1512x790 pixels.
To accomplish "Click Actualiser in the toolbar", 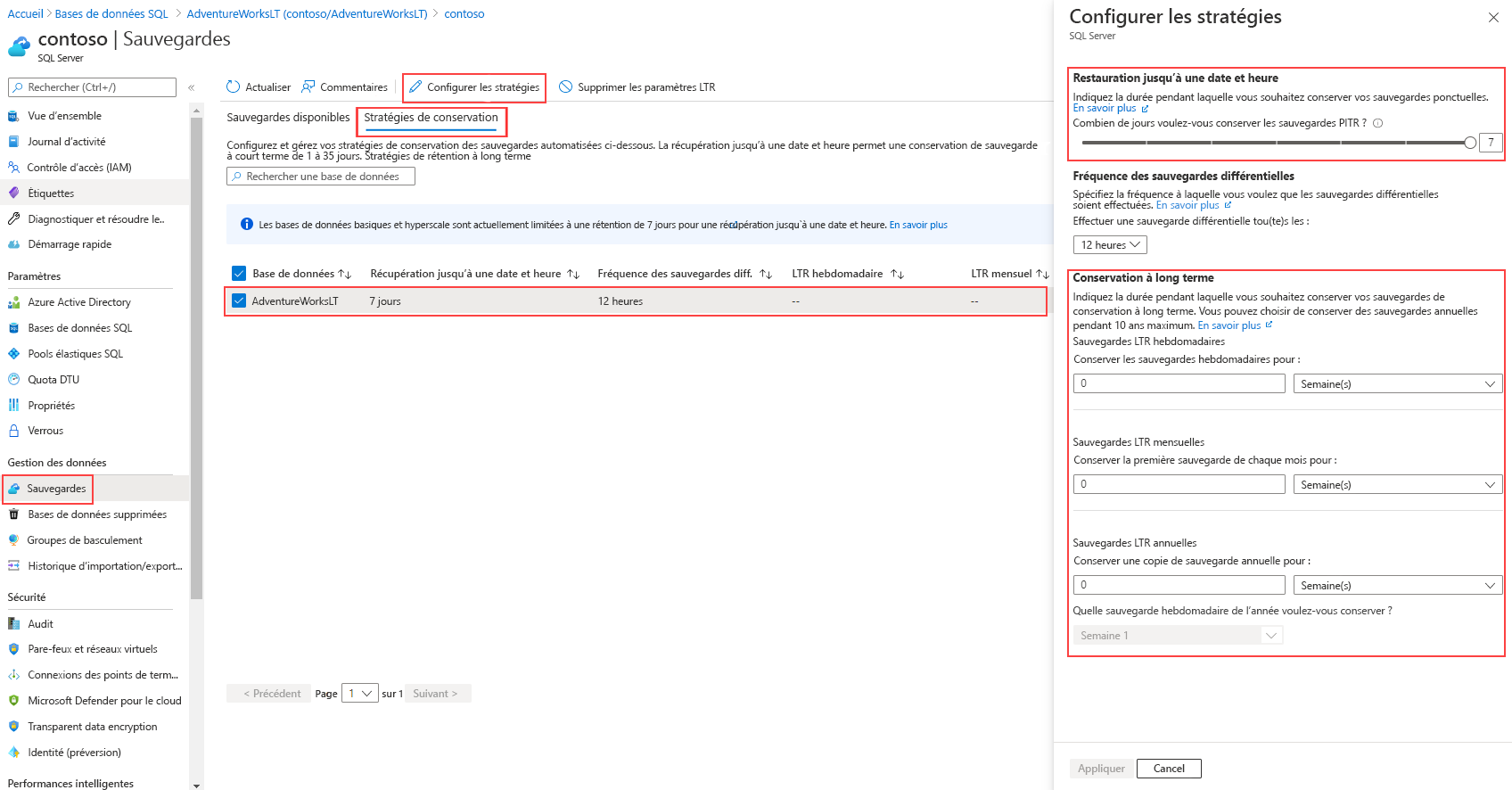I will (x=259, y=87).
